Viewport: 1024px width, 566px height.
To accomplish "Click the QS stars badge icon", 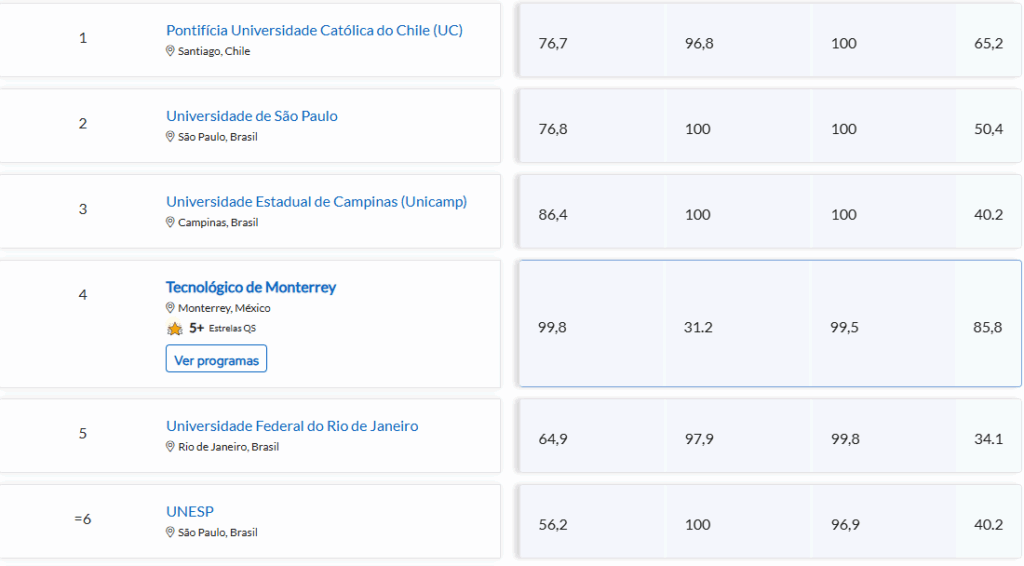I will tap(175, 328).
